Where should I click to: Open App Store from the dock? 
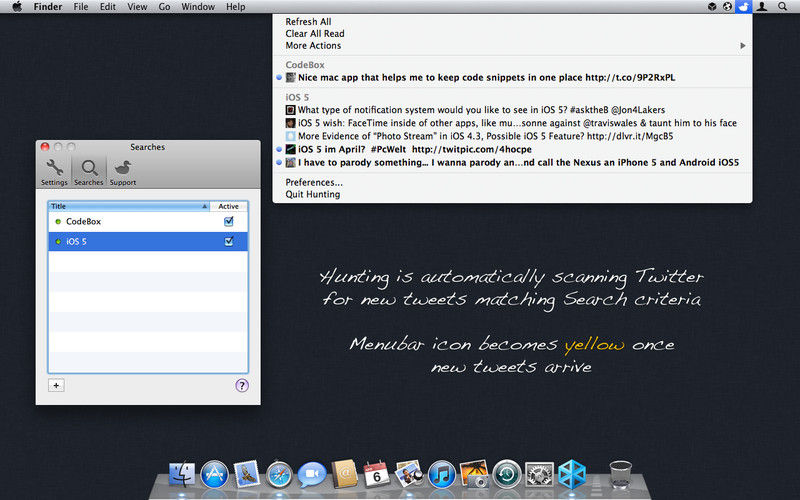[214, 474]
